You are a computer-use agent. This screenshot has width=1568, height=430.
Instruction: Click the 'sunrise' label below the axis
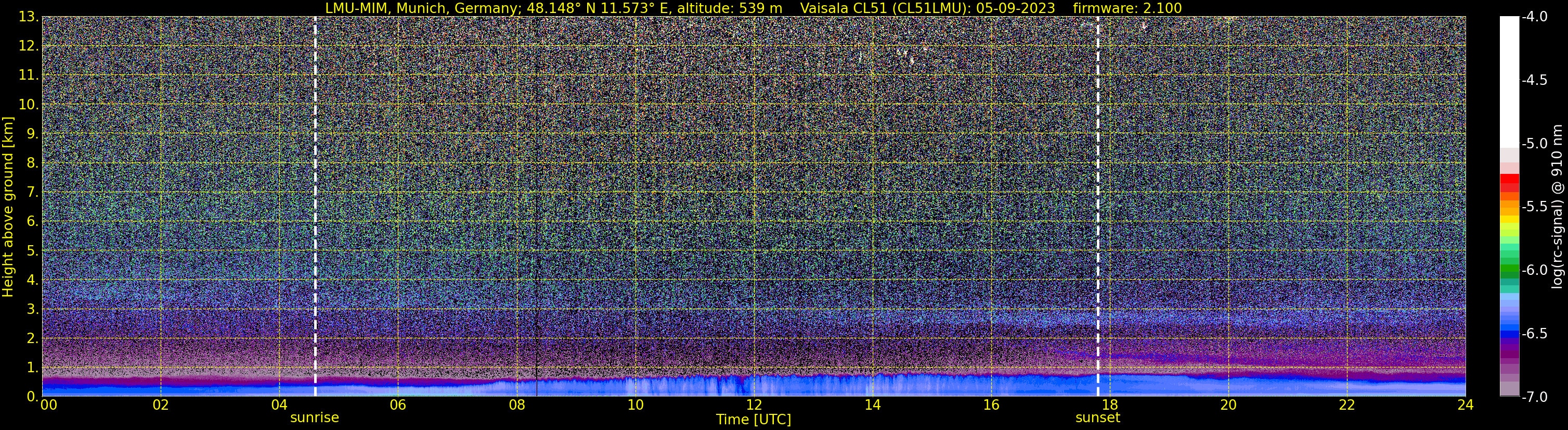[314, 418]
